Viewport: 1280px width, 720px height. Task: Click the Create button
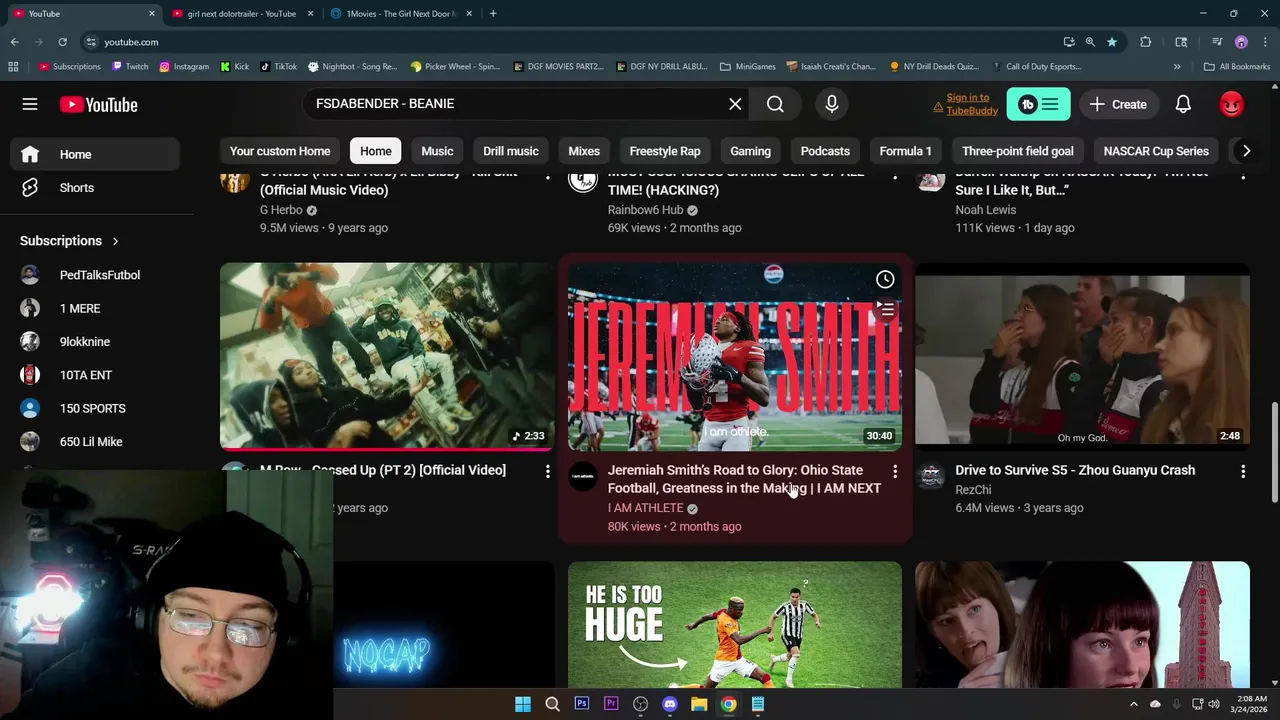[x=1118, y=104]
